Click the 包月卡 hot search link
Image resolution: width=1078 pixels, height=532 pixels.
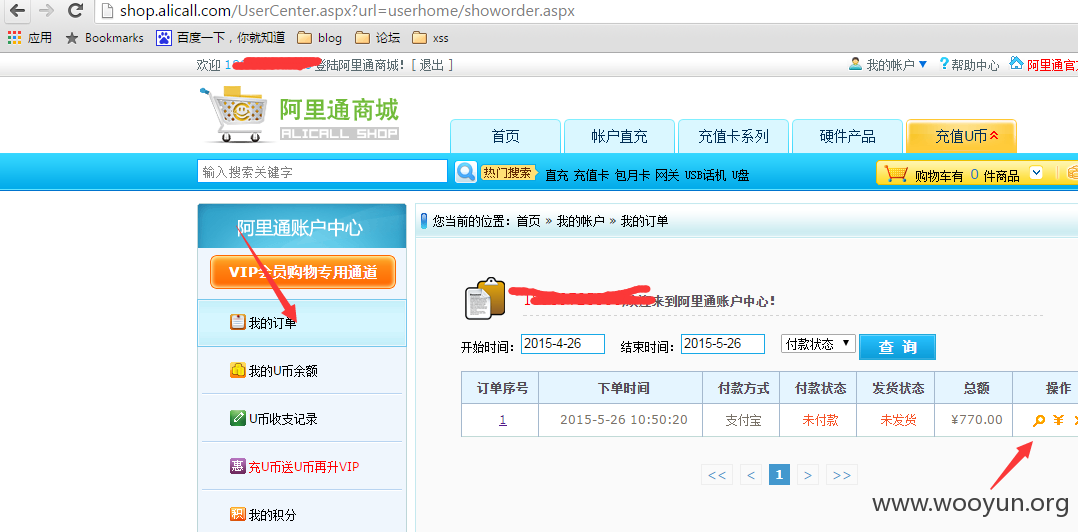[x=632, y=175]
